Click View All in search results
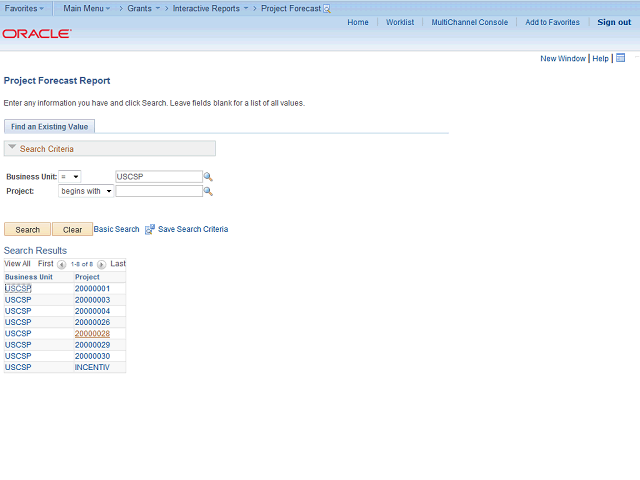Image resolution: width=640 pixels, height=480 pixels. (17, 264)
